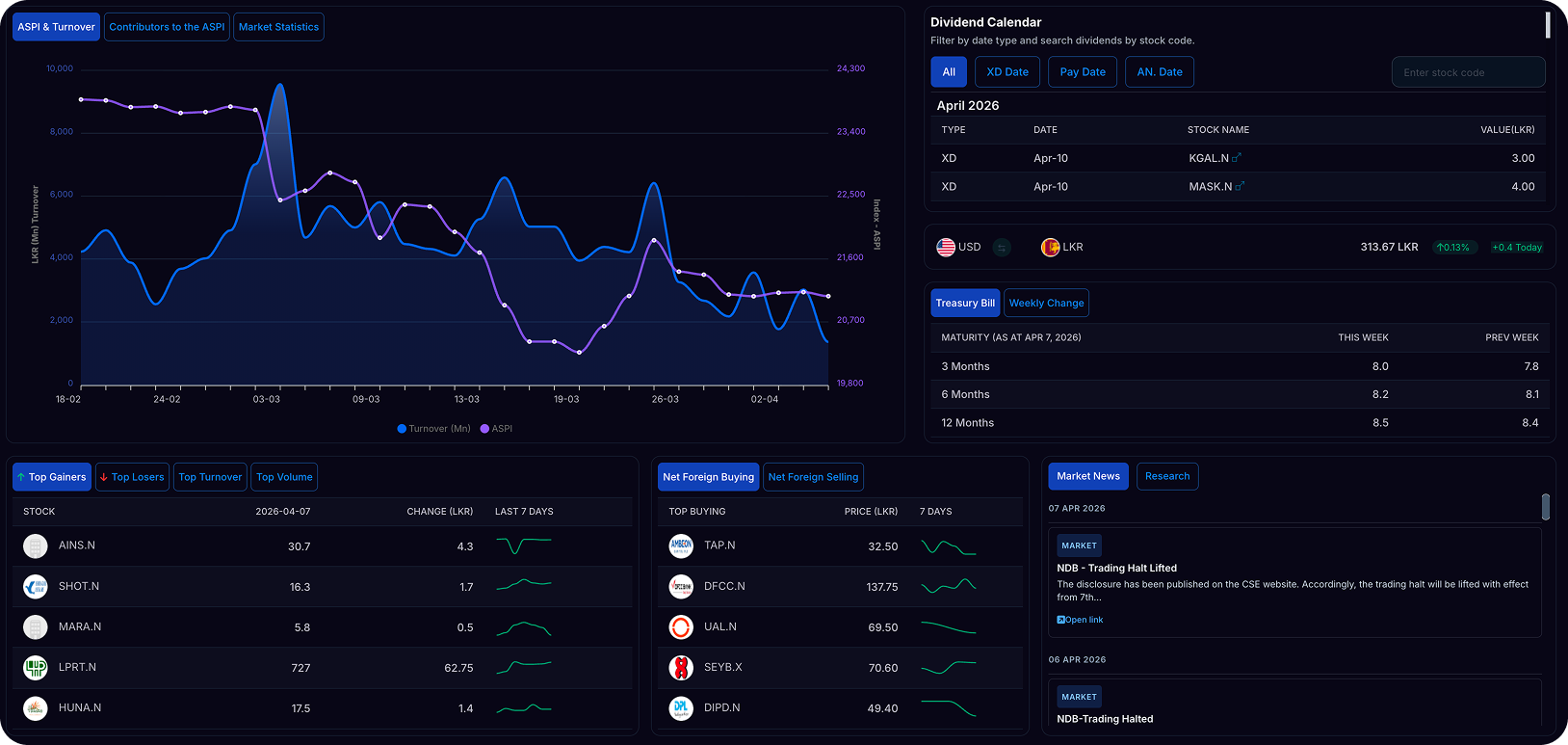1568x745 pixels.
Task: Open link in NDB Trading Halt Lifted news
Action: [x=1080, y=620]
